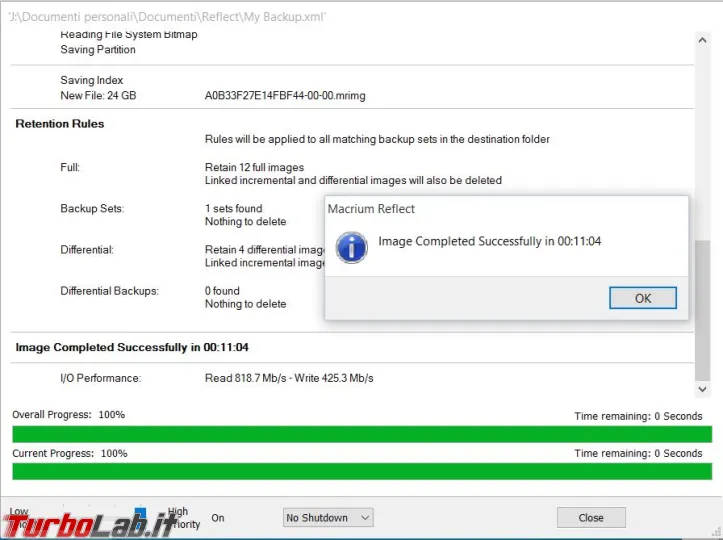
Task: Click 'Current Progress: 100%' label
Action: [70, 453]
